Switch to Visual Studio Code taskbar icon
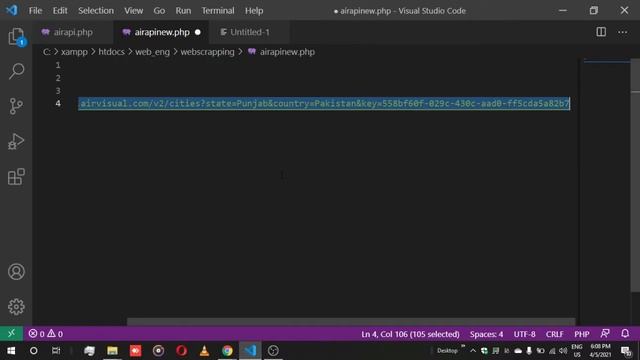 250,351
